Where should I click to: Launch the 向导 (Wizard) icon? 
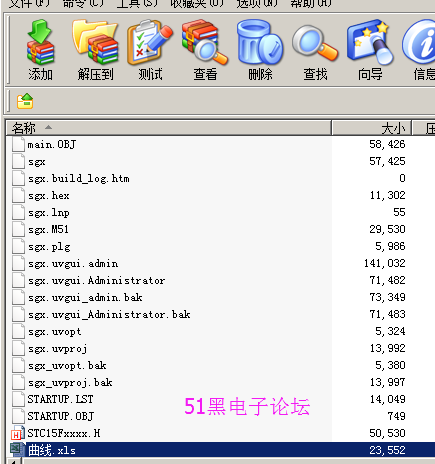point(370,50)
